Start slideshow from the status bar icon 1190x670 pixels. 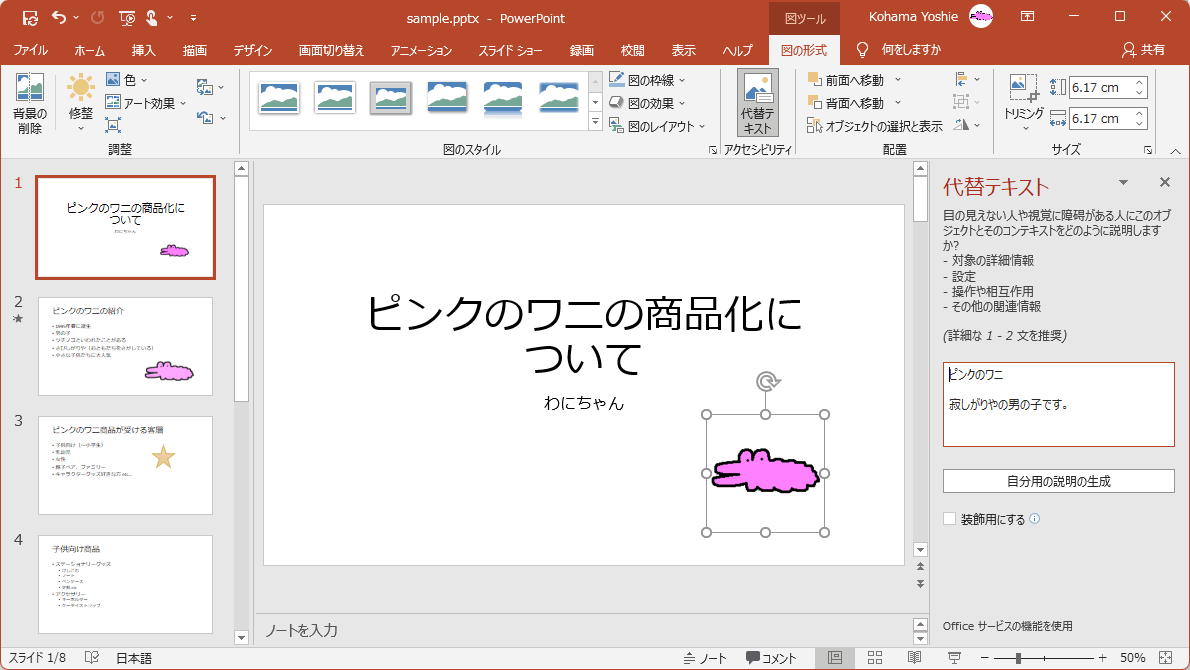[x=954, y=658]
